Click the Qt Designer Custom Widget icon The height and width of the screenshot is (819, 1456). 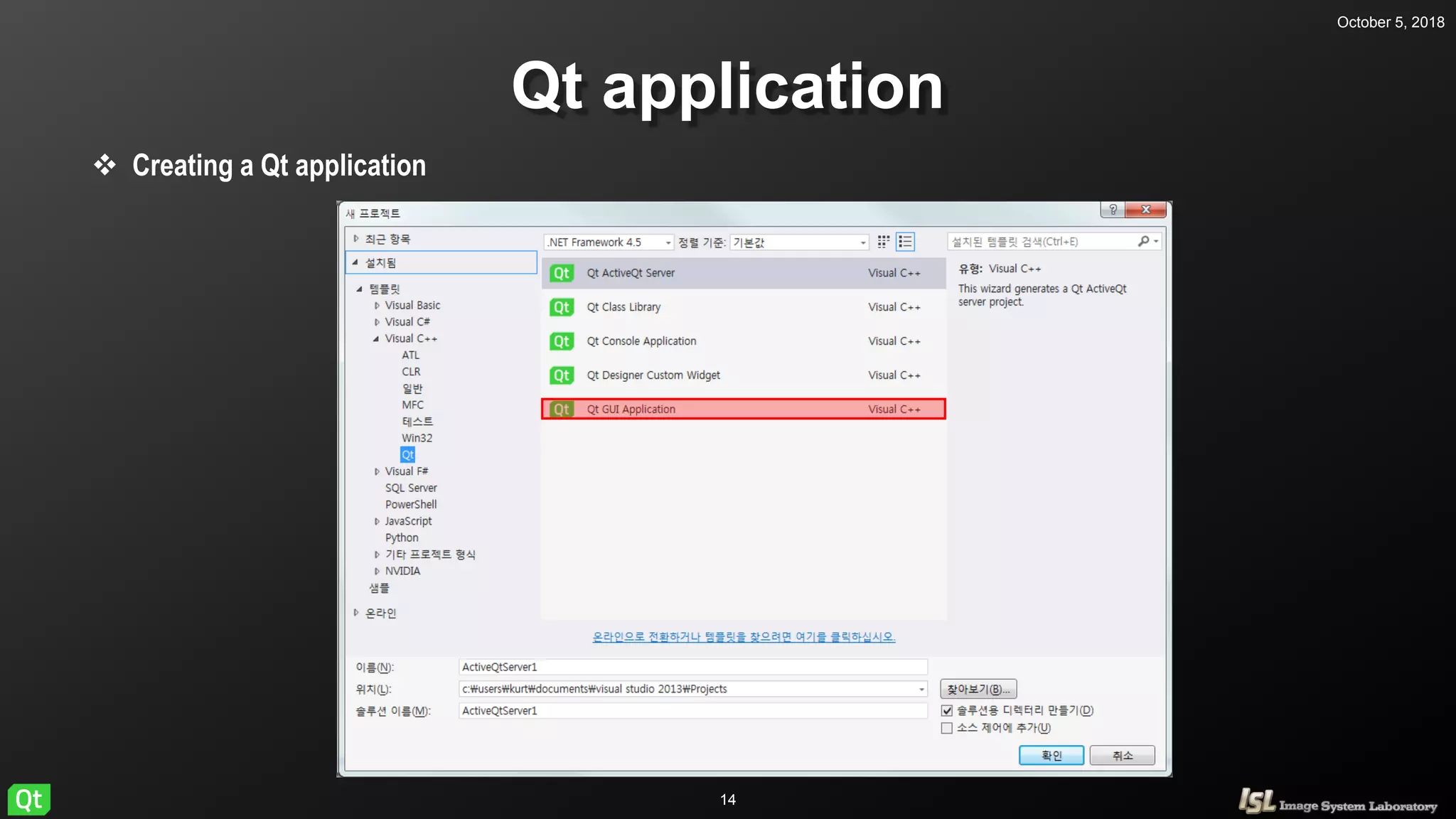point(562,375)
